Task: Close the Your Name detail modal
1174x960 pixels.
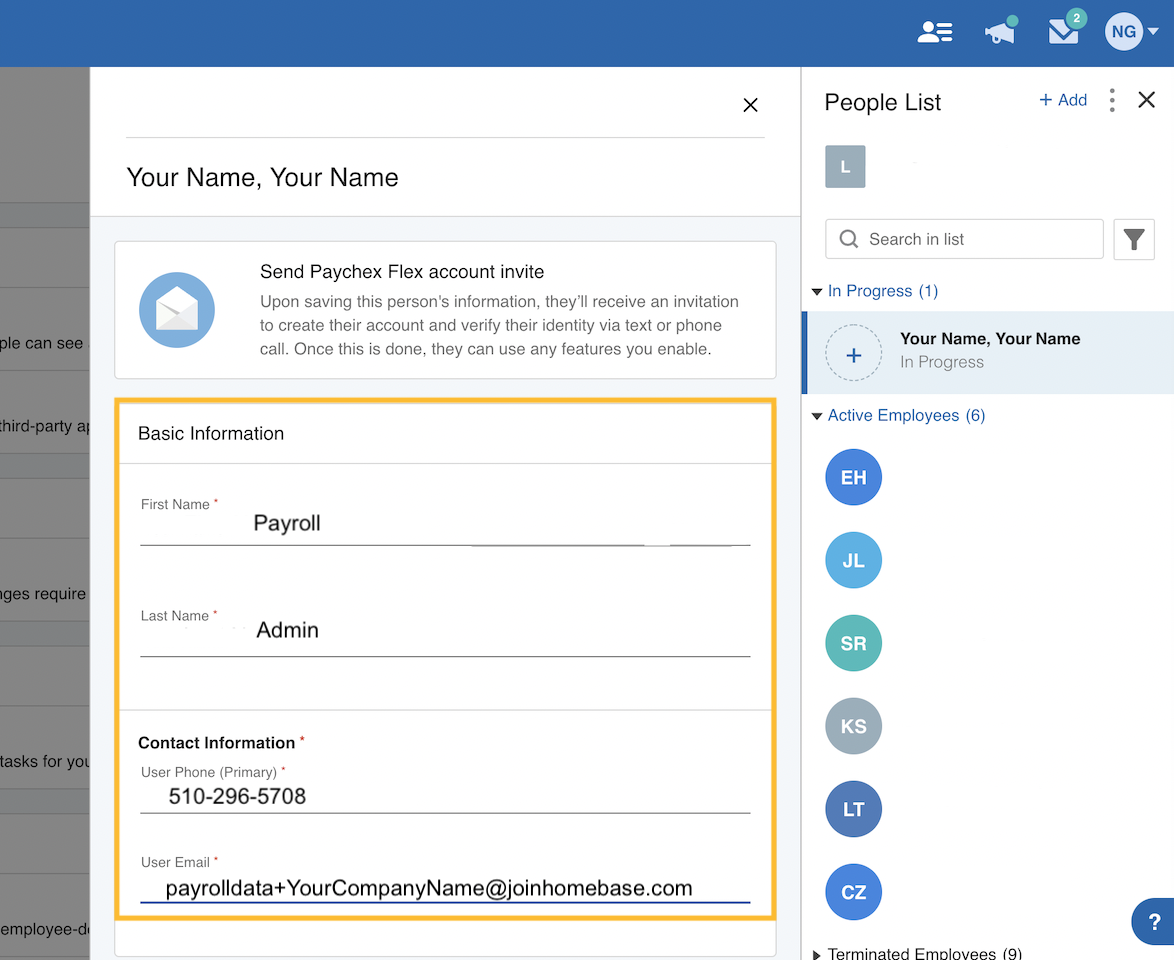Action: pyautogui.click(x=750, y=105)
